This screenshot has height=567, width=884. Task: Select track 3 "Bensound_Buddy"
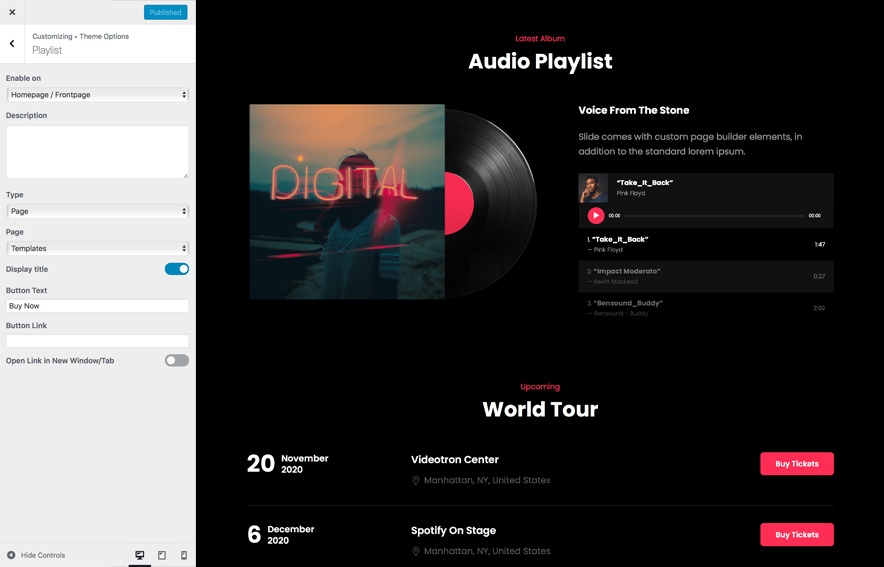(x=706, y=308)
